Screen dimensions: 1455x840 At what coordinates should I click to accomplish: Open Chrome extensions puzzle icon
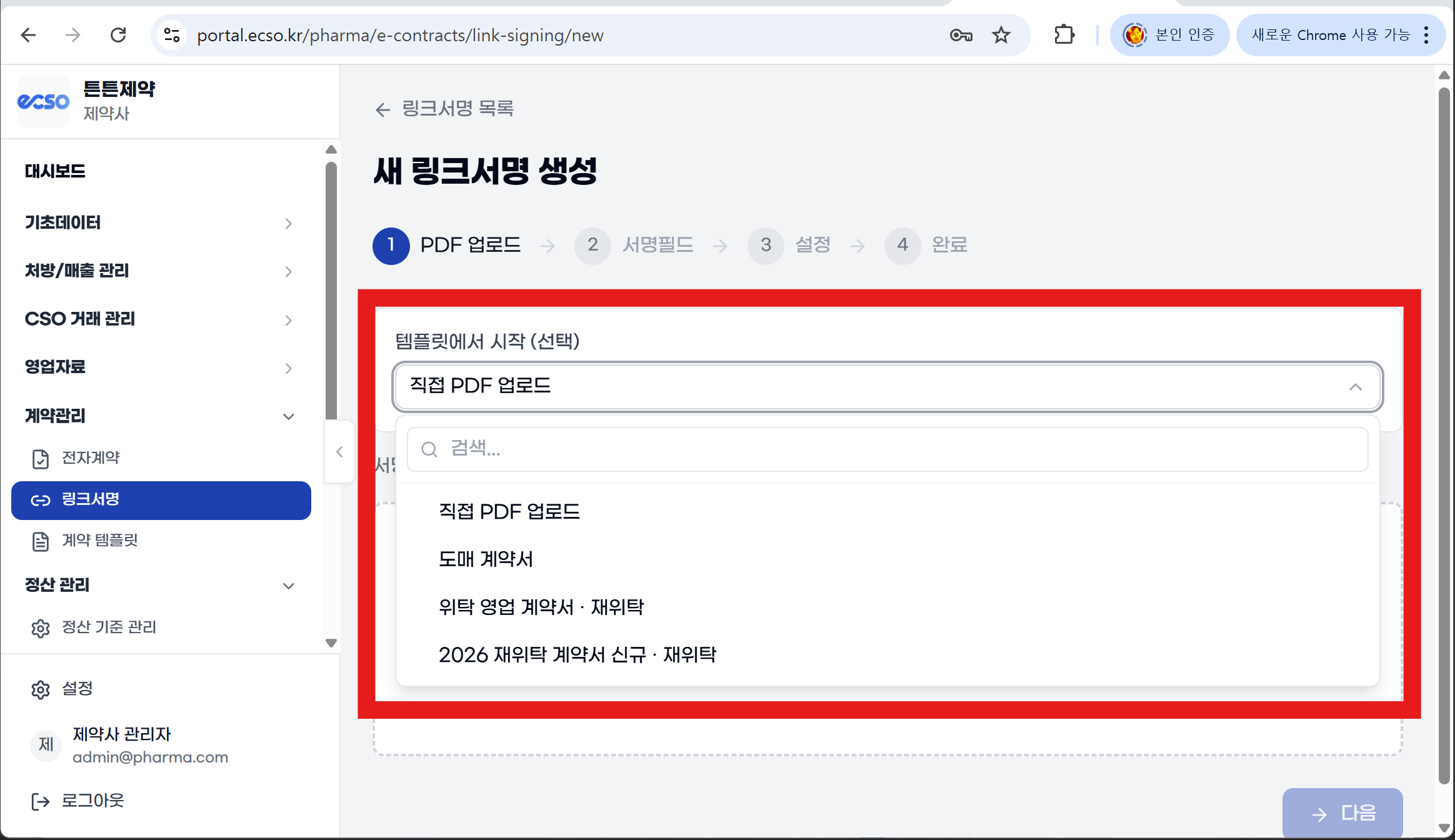(x=1064, y=35)
